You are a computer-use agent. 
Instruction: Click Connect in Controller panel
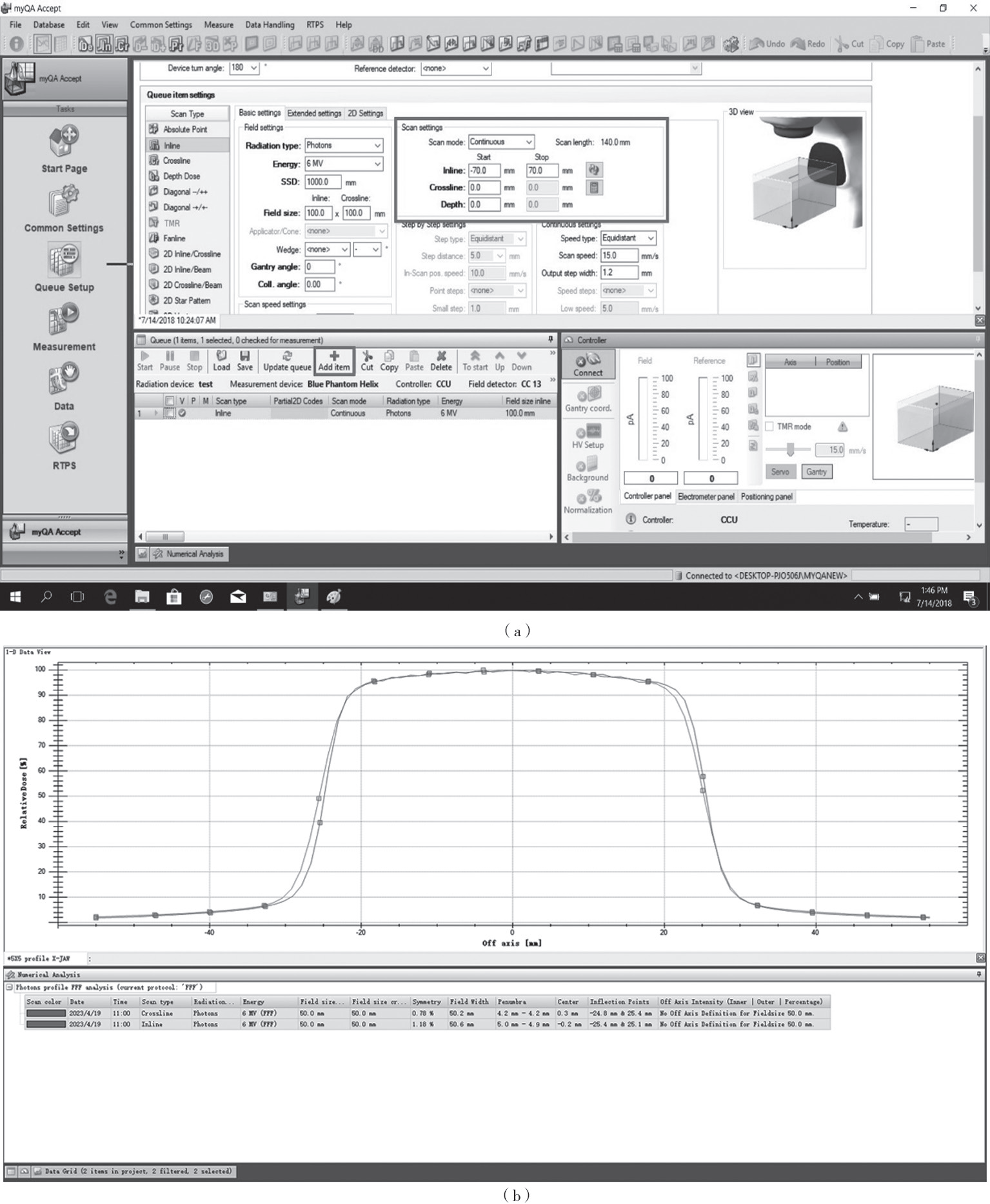(588, 365)
